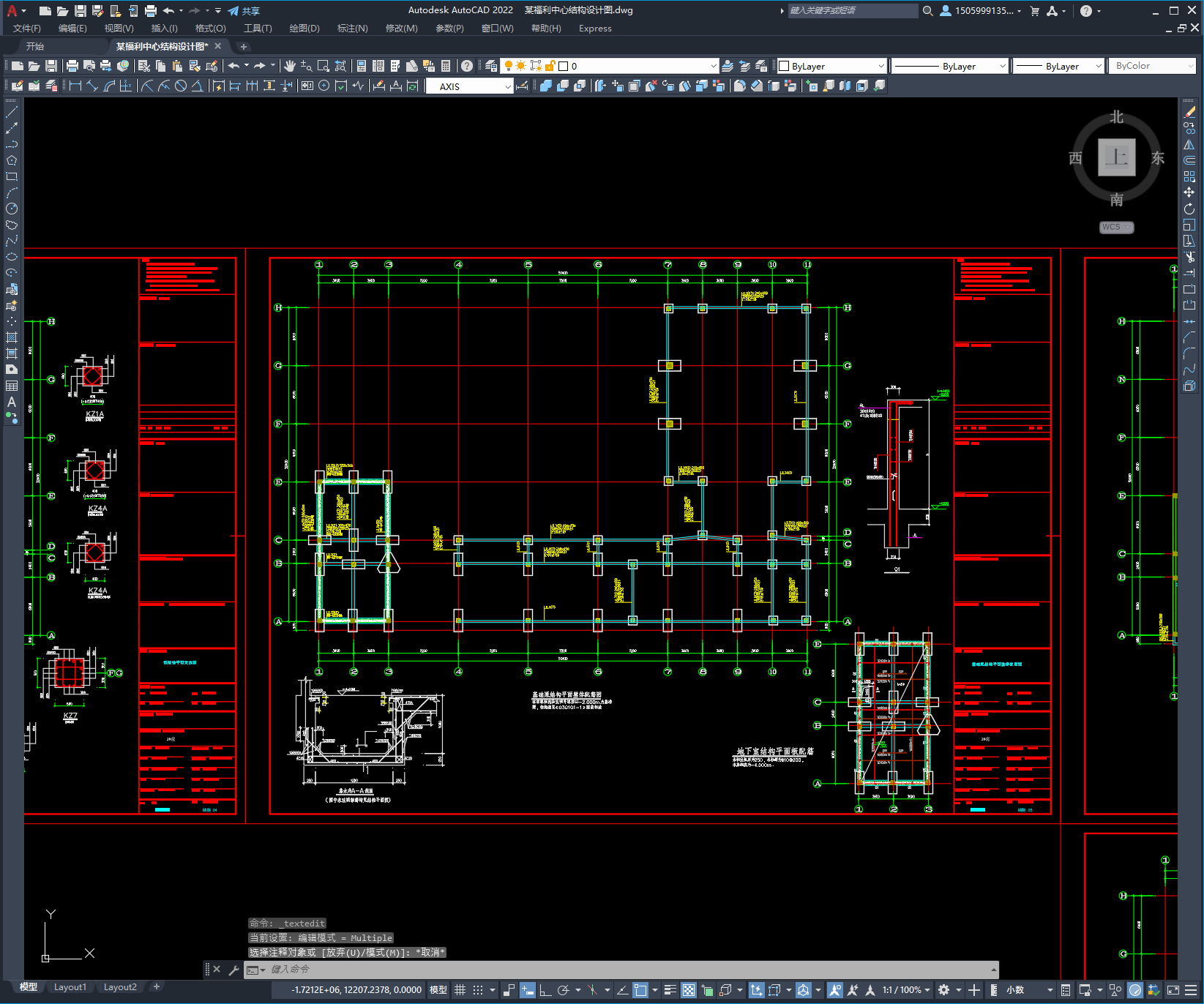Open the 标注(N) menu

(352, 28)
